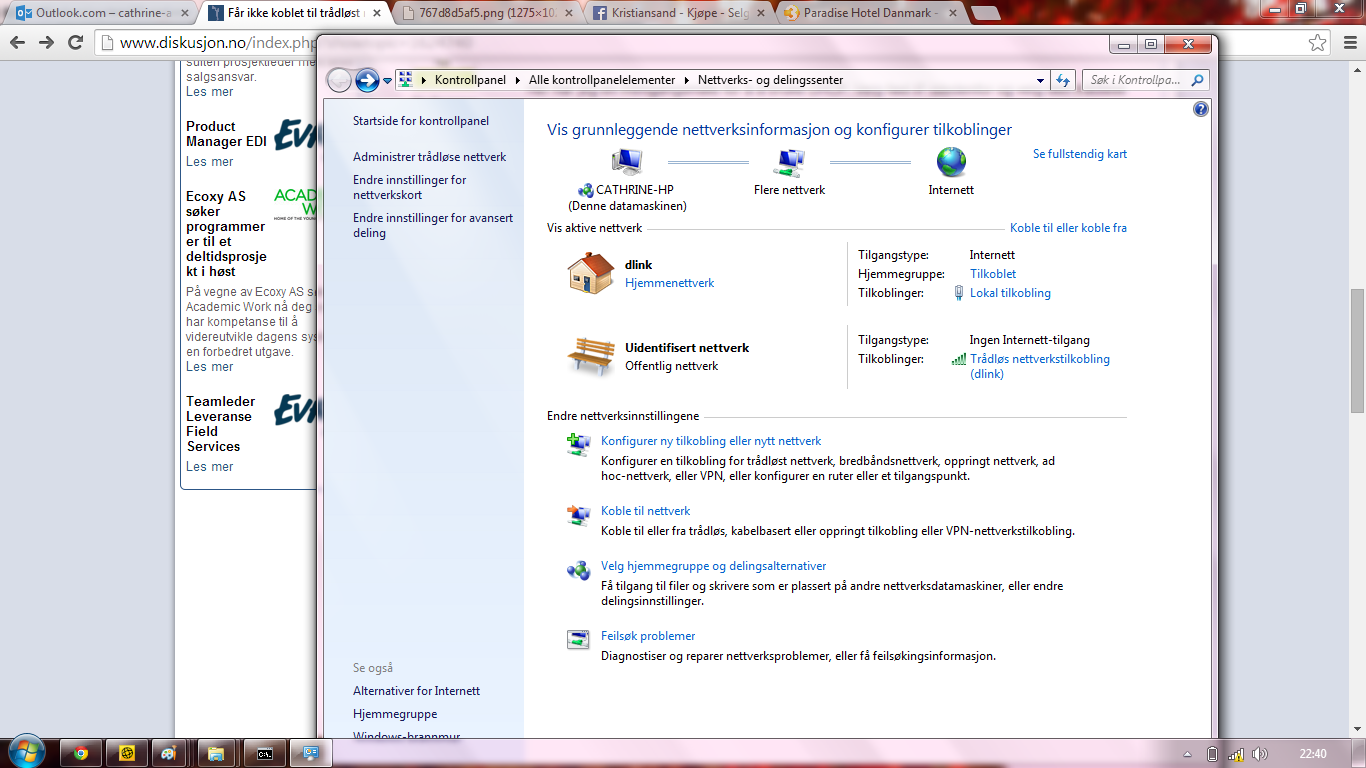The width and height of the screenshot is (1366, 768).
Task: Click the dlink house network icon
Action: click(x=591, y=273)
